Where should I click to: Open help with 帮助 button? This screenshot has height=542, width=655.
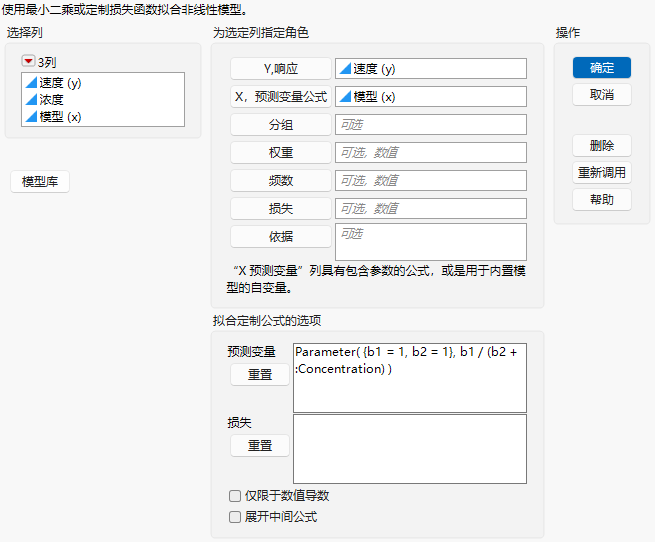click(602, 200)
